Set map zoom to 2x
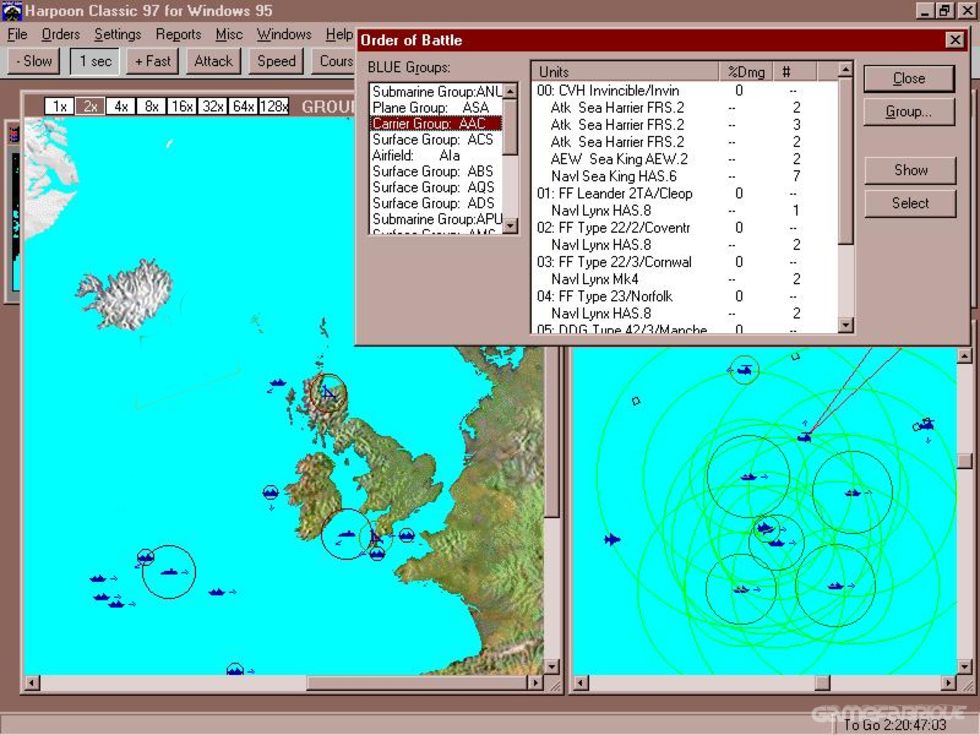 click(90, 106)
